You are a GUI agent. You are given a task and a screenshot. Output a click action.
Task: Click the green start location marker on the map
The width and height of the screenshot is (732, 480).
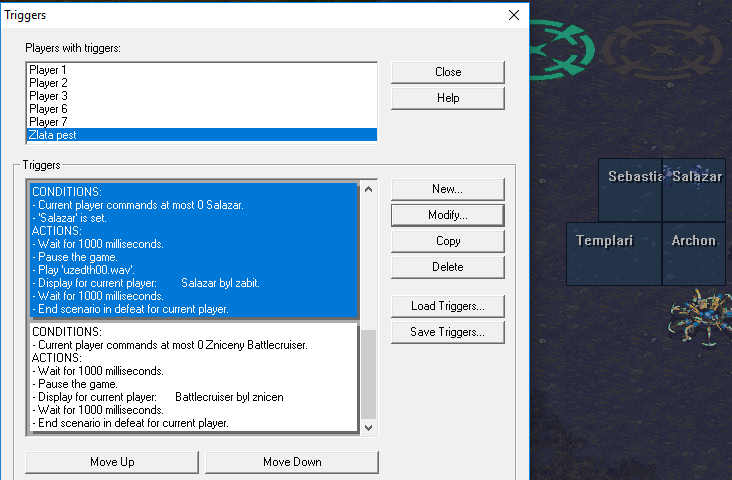[563, 49]
